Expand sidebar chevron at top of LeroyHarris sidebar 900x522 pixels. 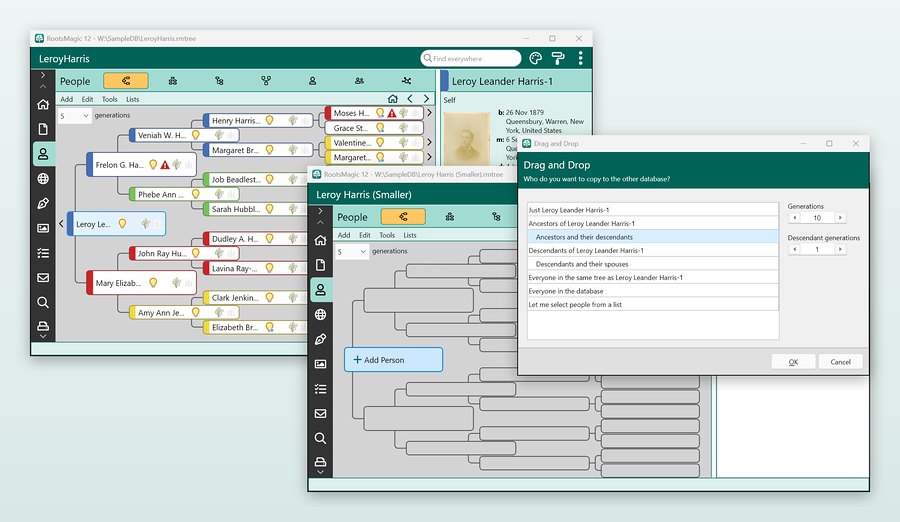pyautogui.click(x=43, y=75)
